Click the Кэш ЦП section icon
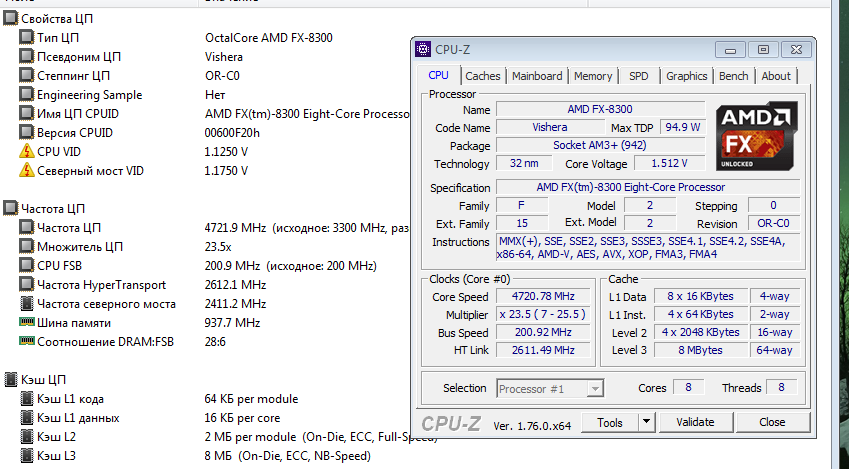The height and width of the screenshot is (469, 849). [10, 380]
